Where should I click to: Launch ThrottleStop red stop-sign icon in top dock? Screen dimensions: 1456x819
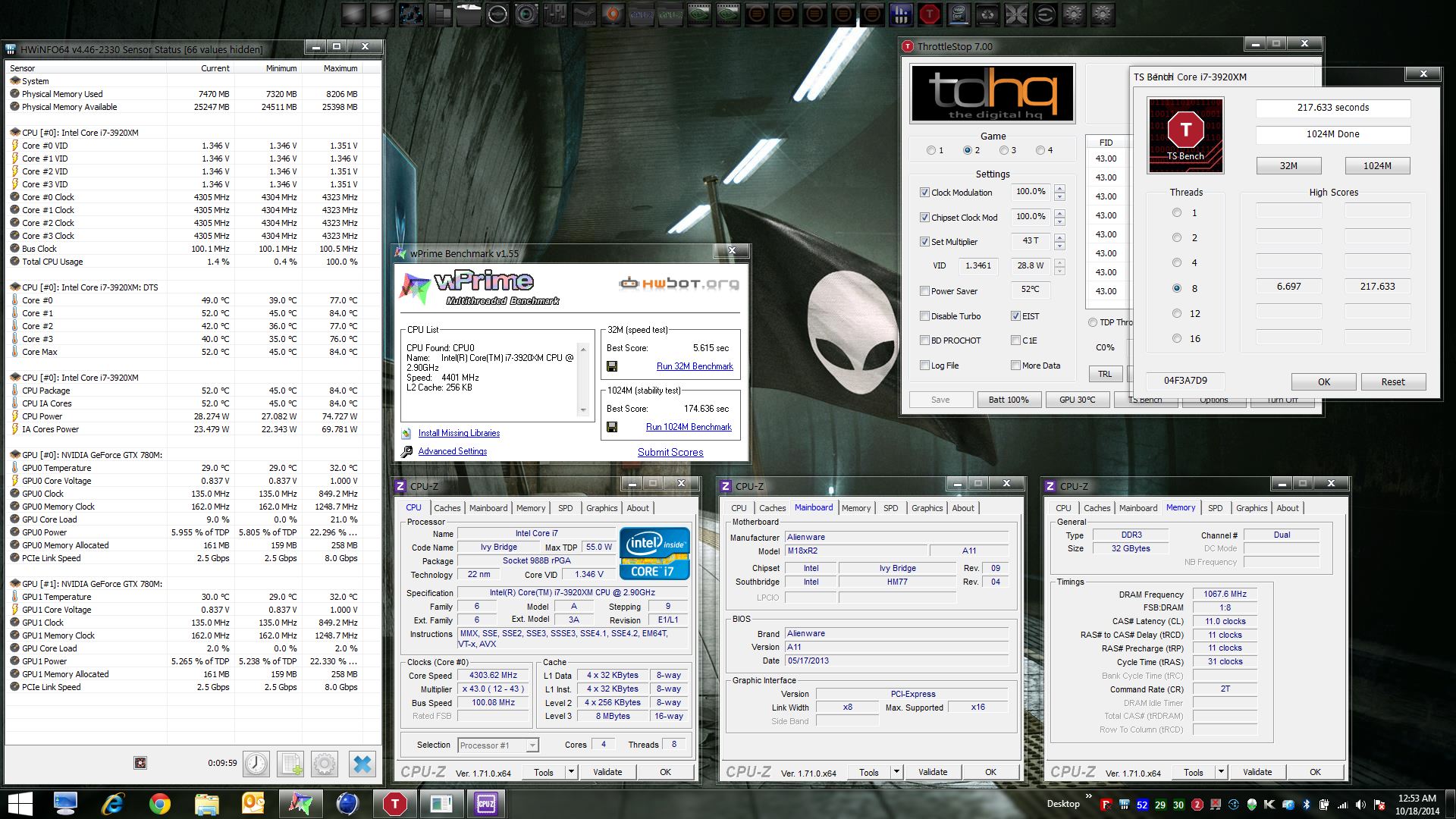pos(930,14)
